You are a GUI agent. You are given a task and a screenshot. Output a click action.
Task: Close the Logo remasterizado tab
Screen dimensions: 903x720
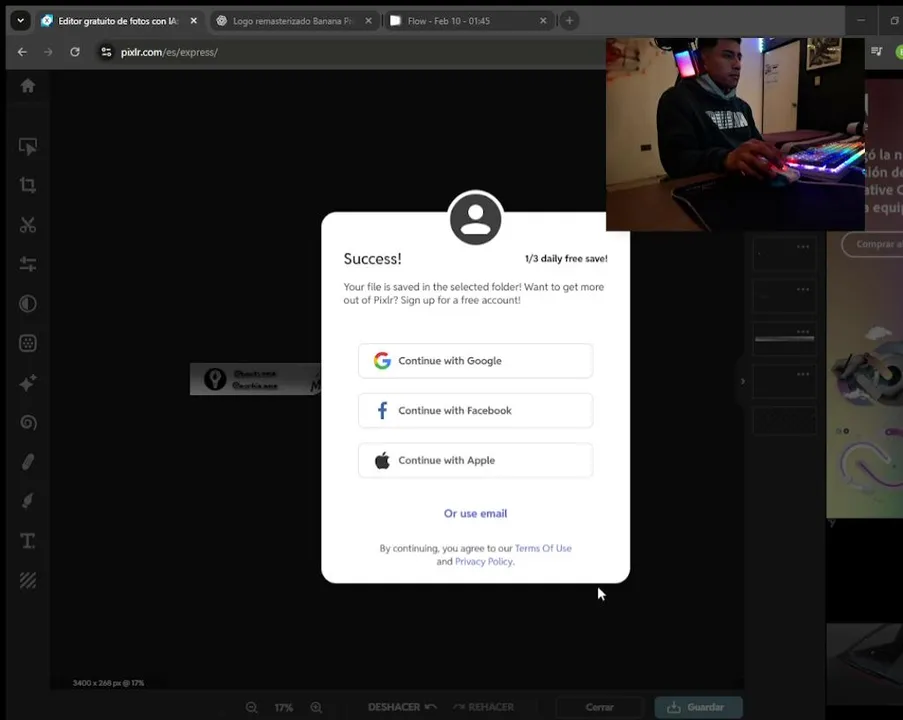pyautogui.click(x=369, y=21)
